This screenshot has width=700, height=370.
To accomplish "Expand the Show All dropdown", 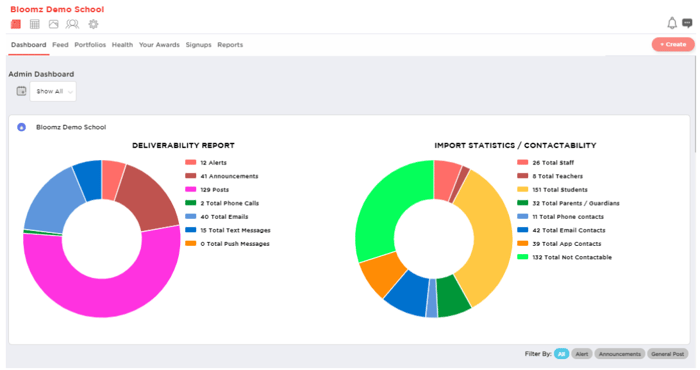I will click(53, 91).
